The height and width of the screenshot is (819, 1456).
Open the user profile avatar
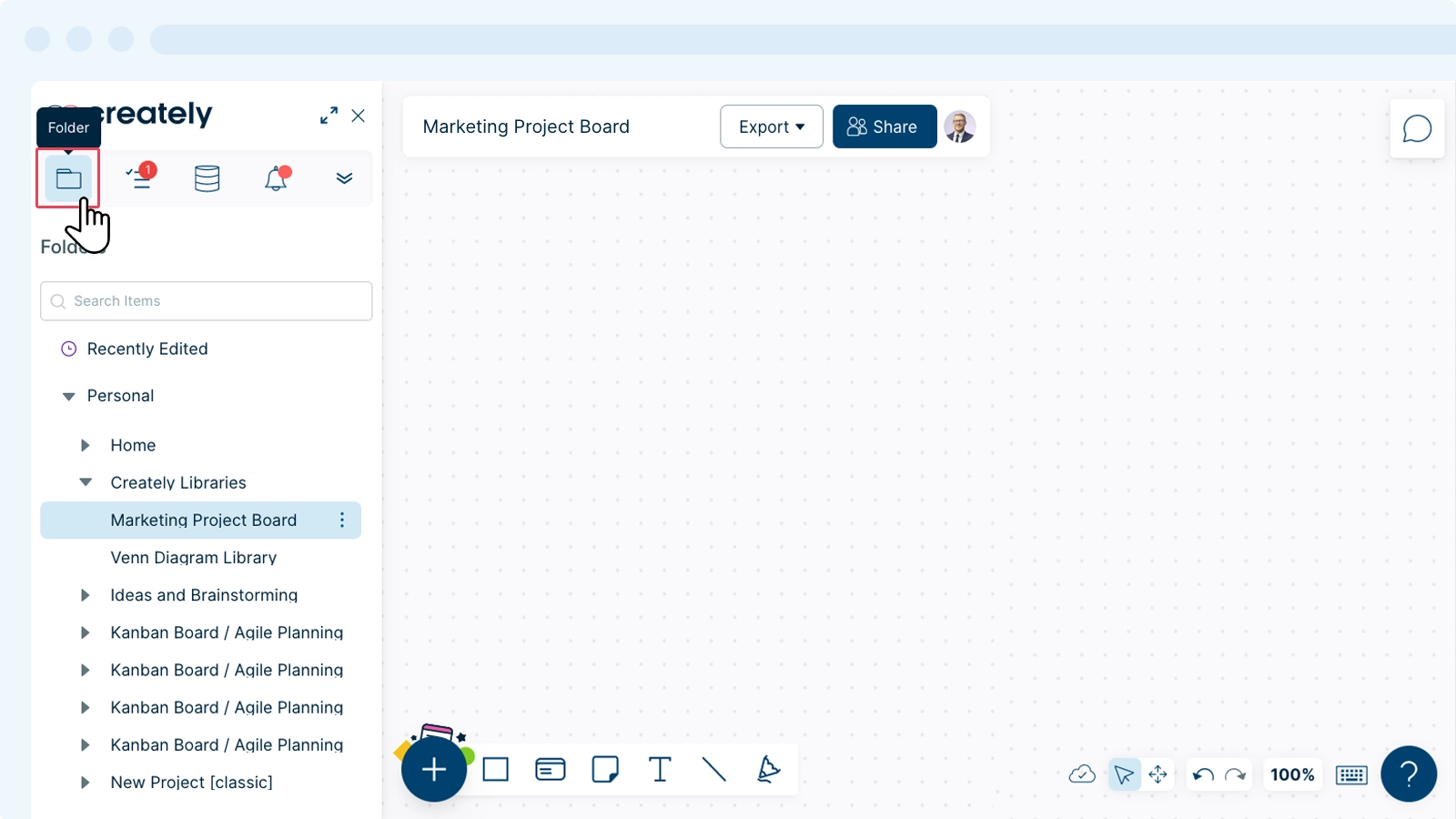point(960,126)
